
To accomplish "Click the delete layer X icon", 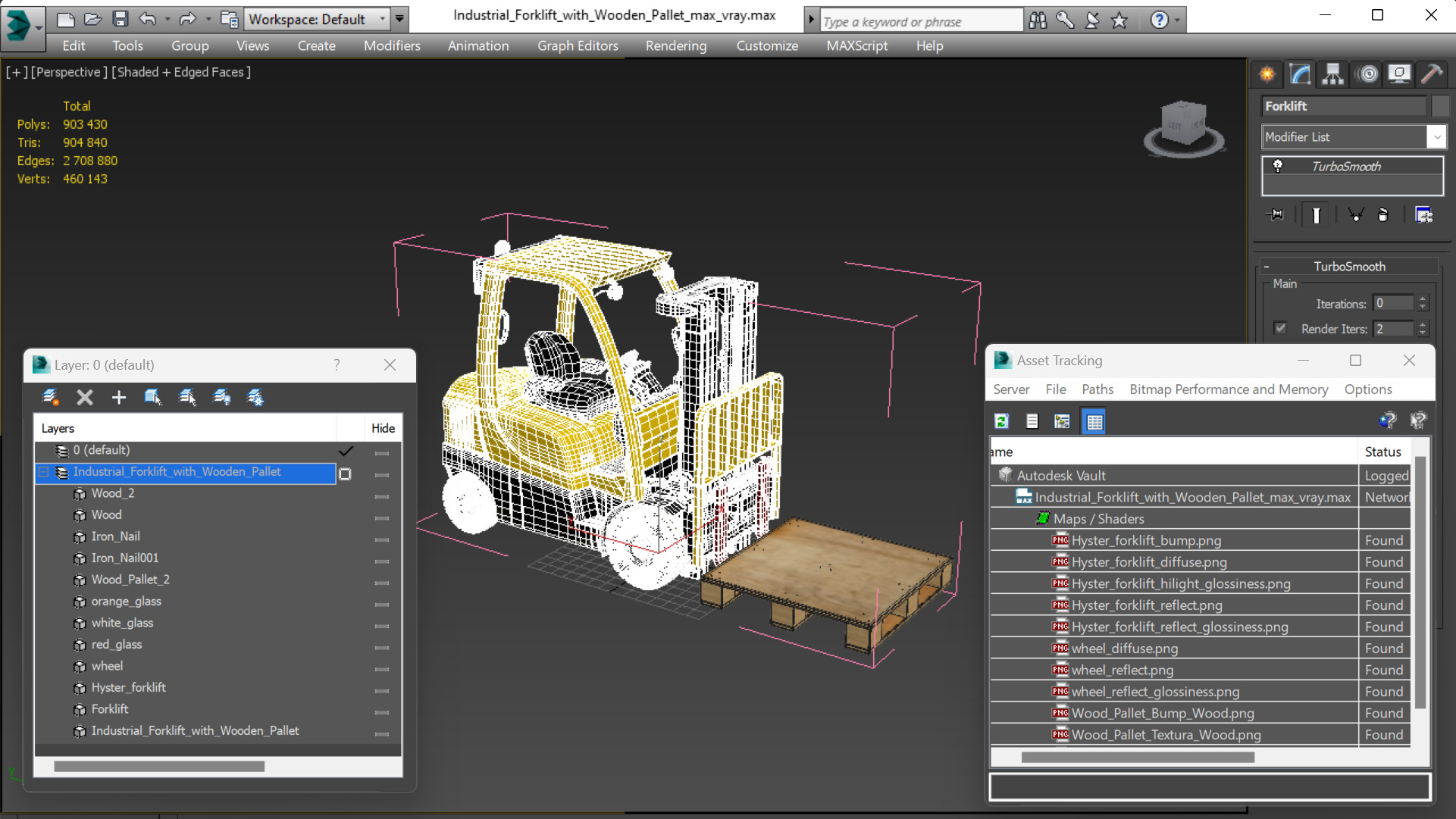I will (85, 397).
